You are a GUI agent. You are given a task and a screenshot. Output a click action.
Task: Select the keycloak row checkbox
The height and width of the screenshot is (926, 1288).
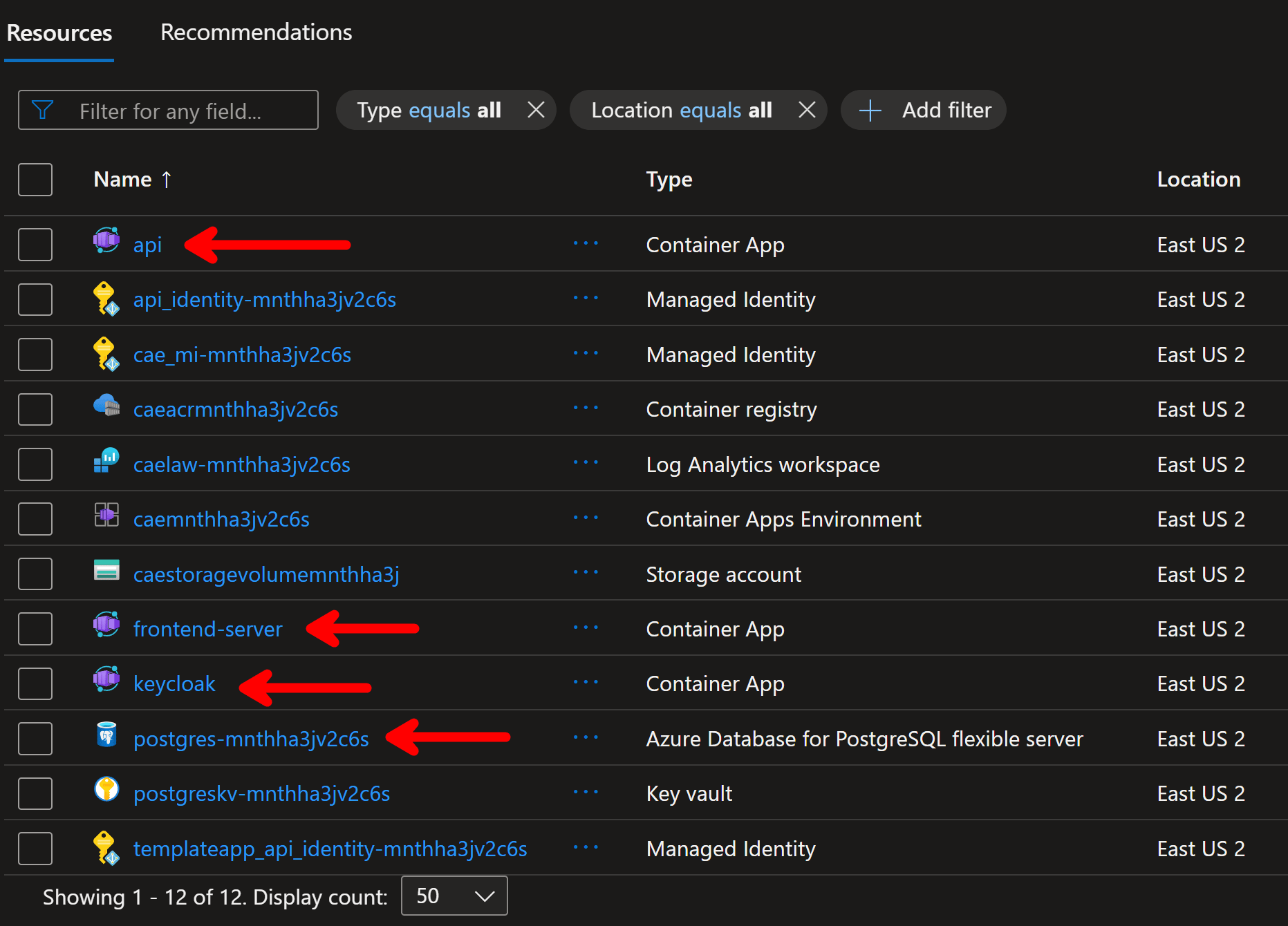click(x=35, y=683)
